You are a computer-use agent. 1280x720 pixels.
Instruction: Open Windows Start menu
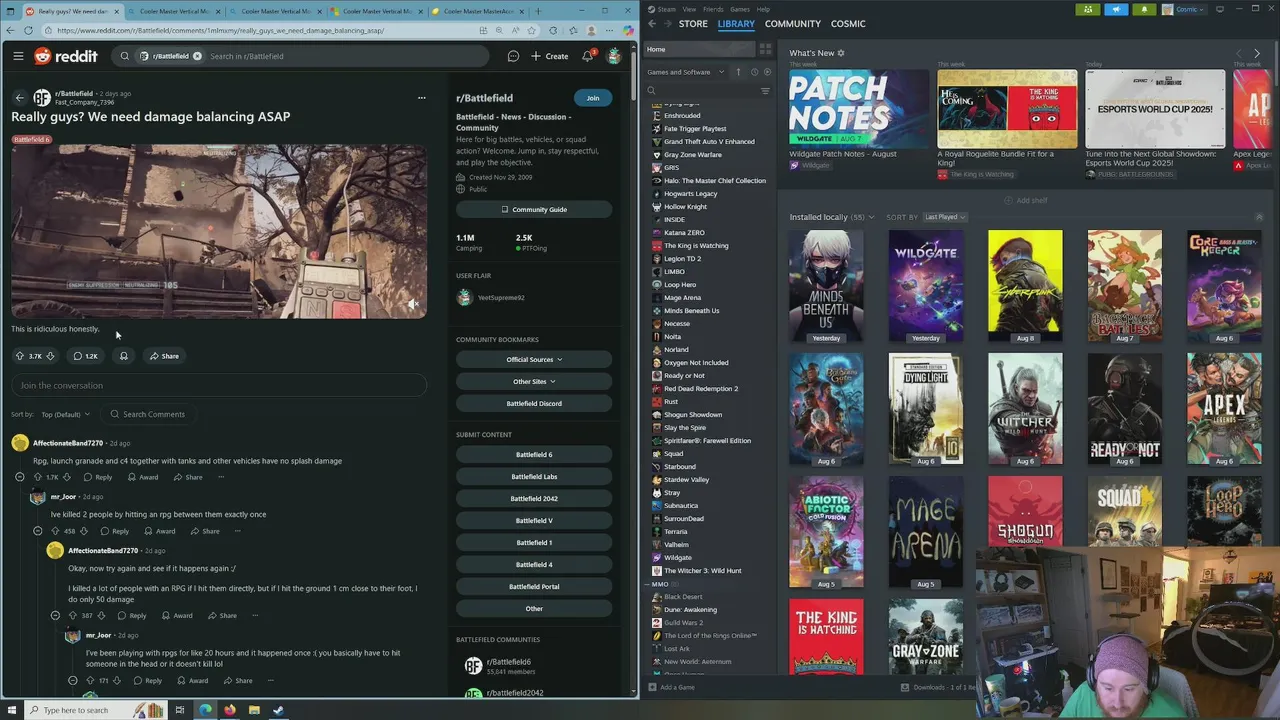tap(12, 710)
